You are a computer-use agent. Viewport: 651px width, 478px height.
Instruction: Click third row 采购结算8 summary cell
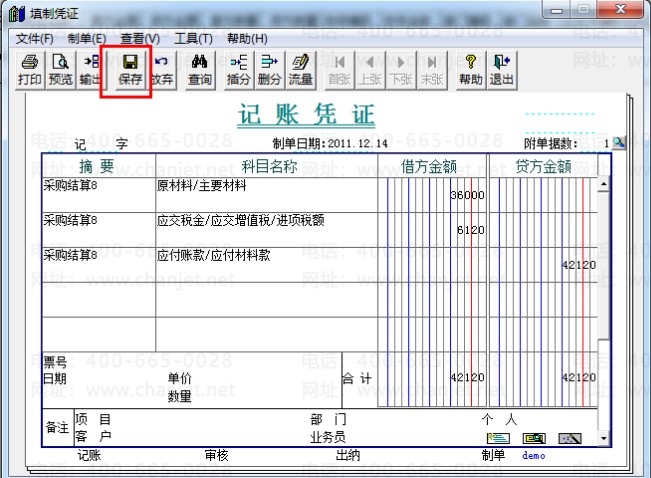click(x=99, y=265)
